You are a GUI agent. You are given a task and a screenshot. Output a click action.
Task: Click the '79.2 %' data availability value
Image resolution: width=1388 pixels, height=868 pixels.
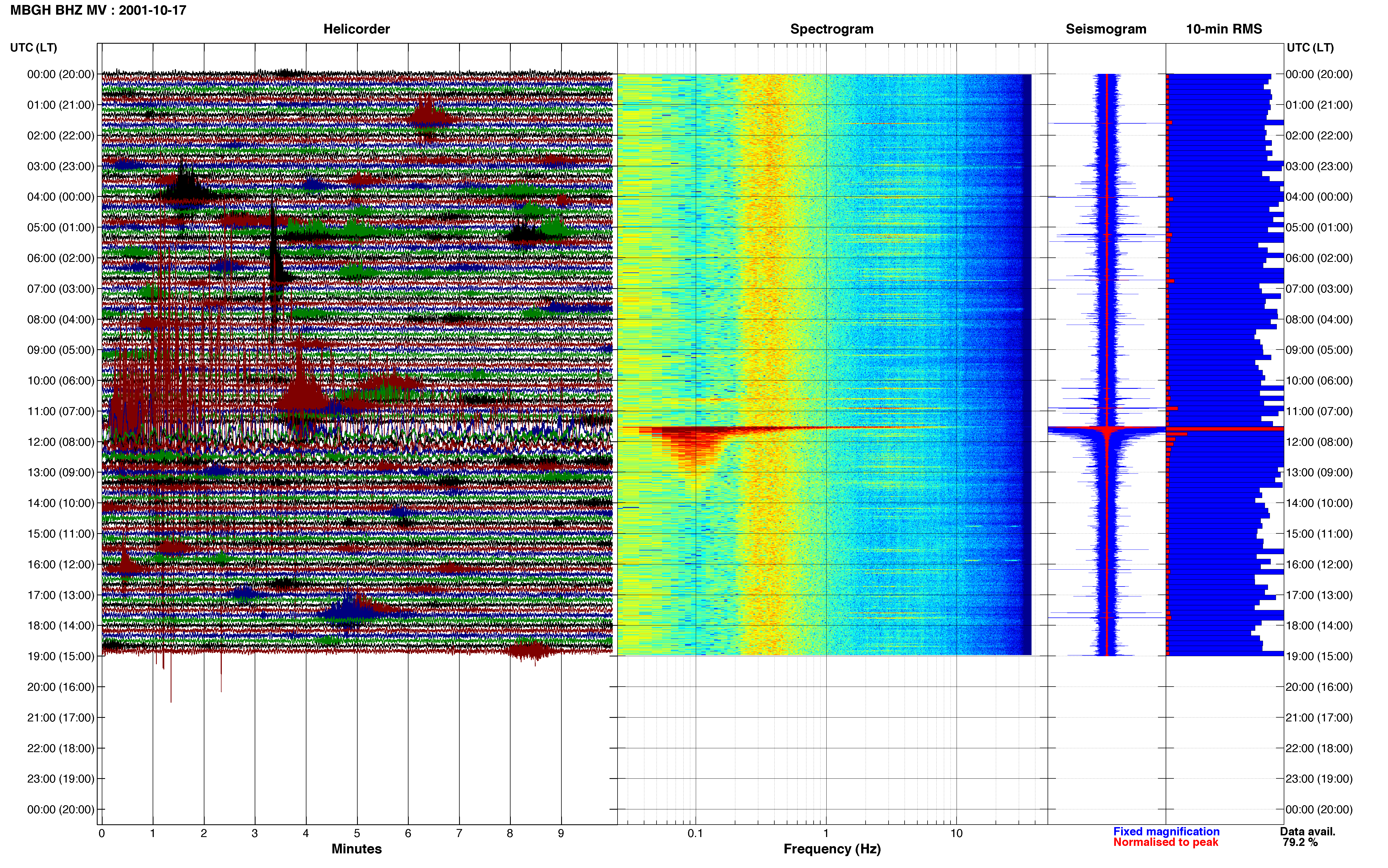tap(1300, 842)
